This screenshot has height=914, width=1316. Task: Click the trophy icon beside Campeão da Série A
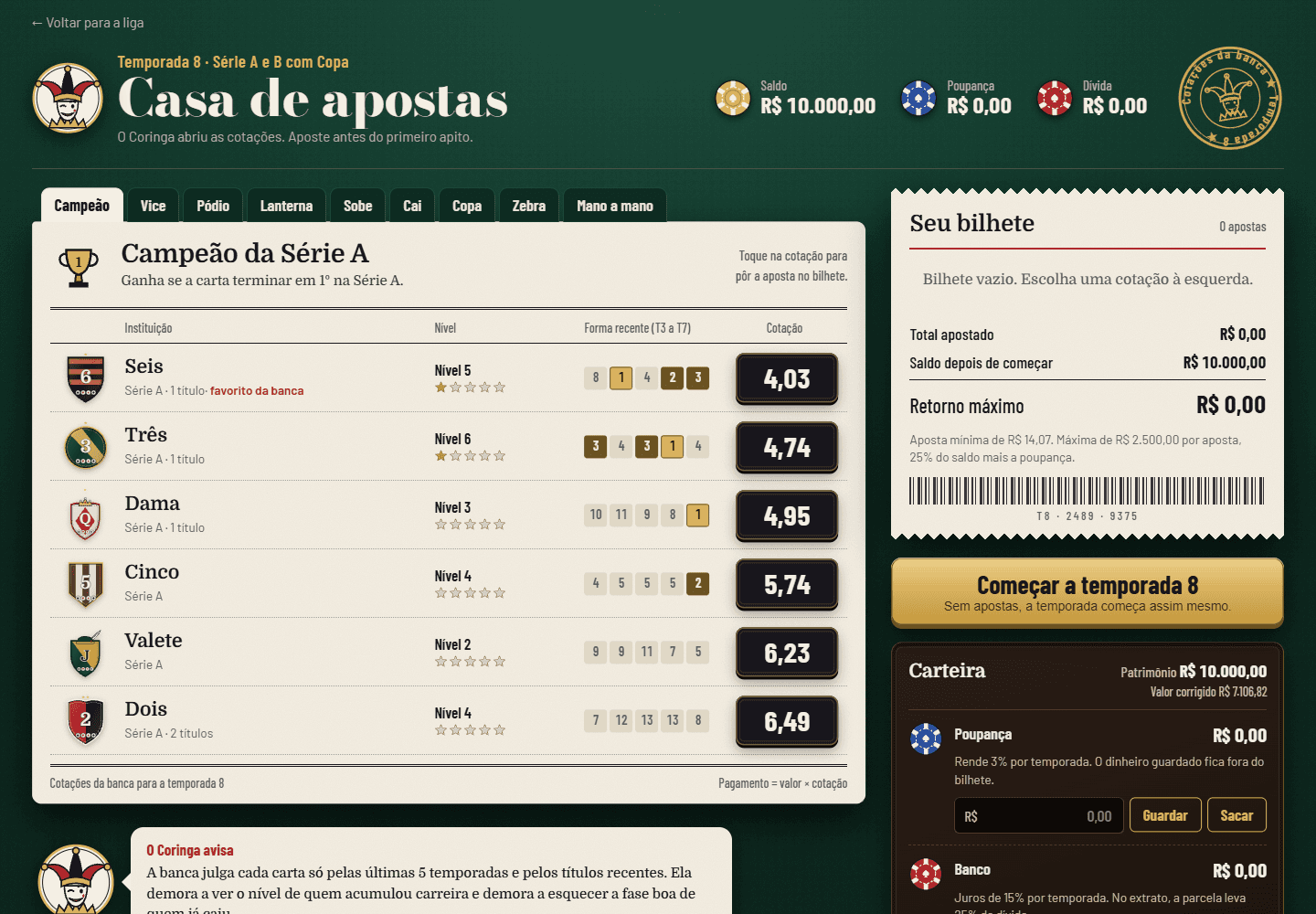pos(79,267)
